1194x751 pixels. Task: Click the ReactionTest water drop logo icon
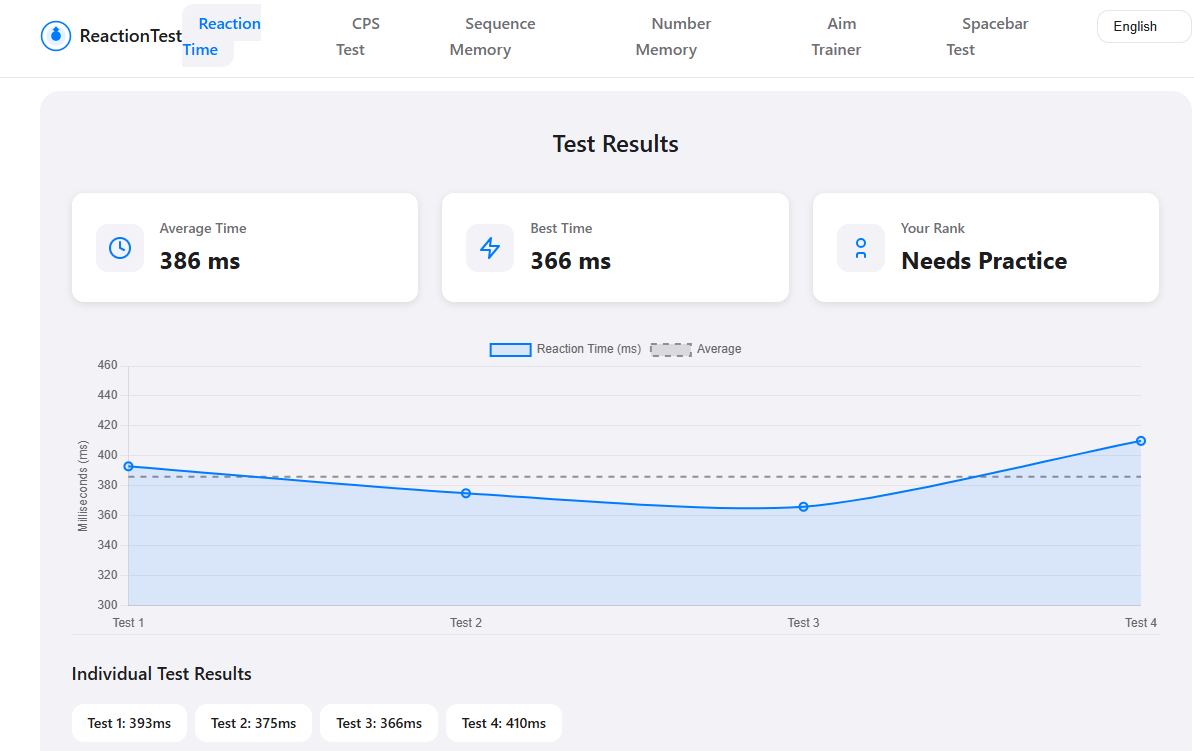[x=56, y=36]
